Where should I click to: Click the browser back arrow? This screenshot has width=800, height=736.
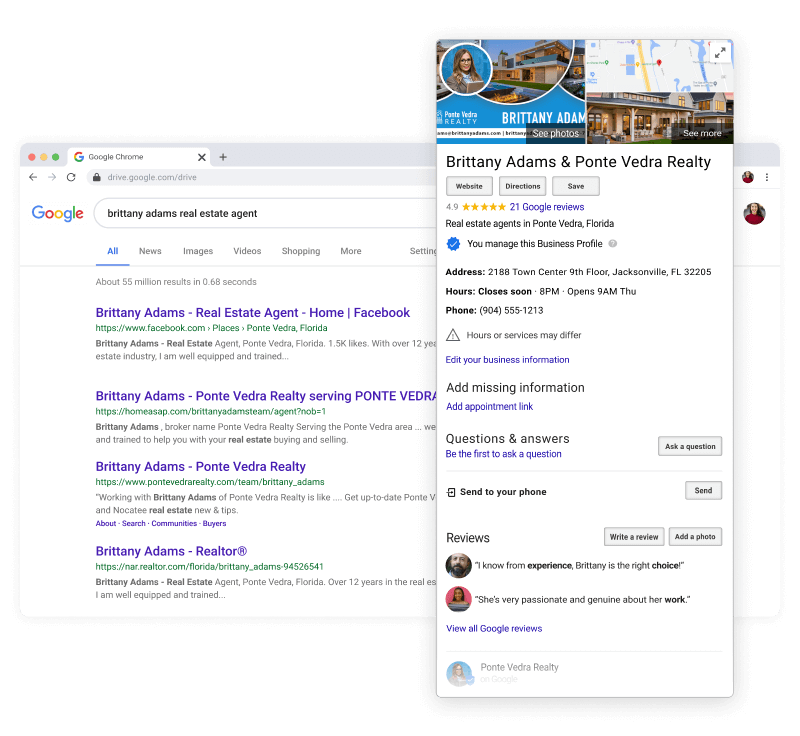point(33,177)
